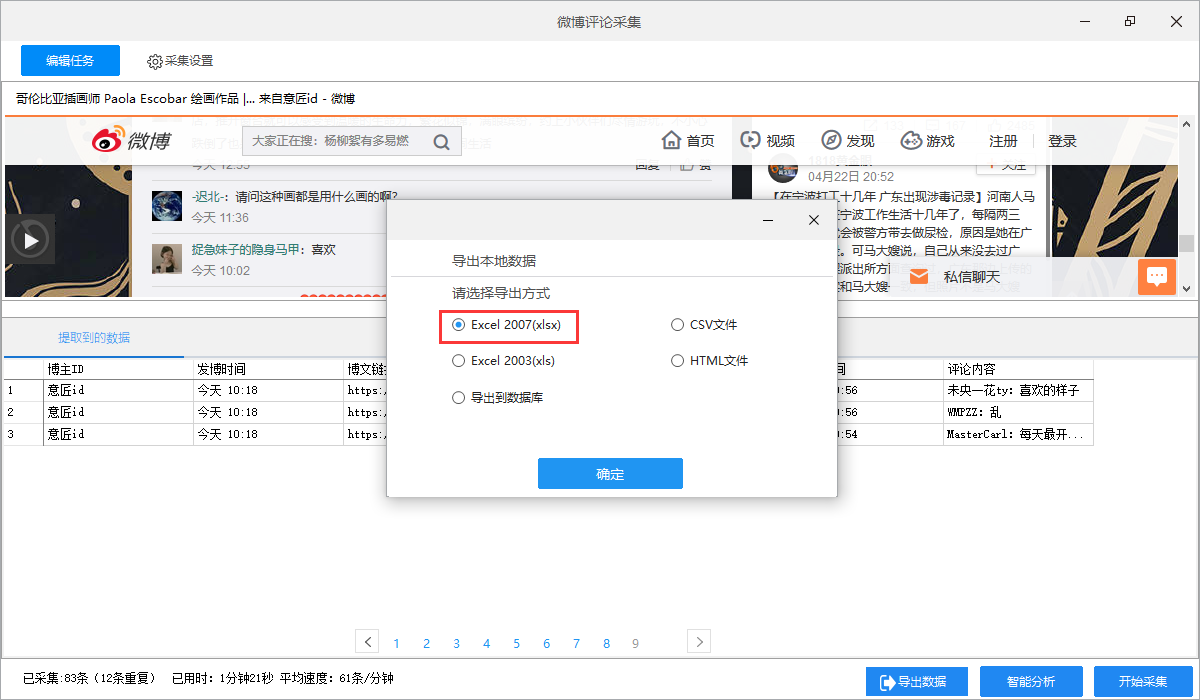Click the comment timestamp 今天 10:02
Image resolution: width=1200 pixels, height=700 pixels.
(220, 270)
